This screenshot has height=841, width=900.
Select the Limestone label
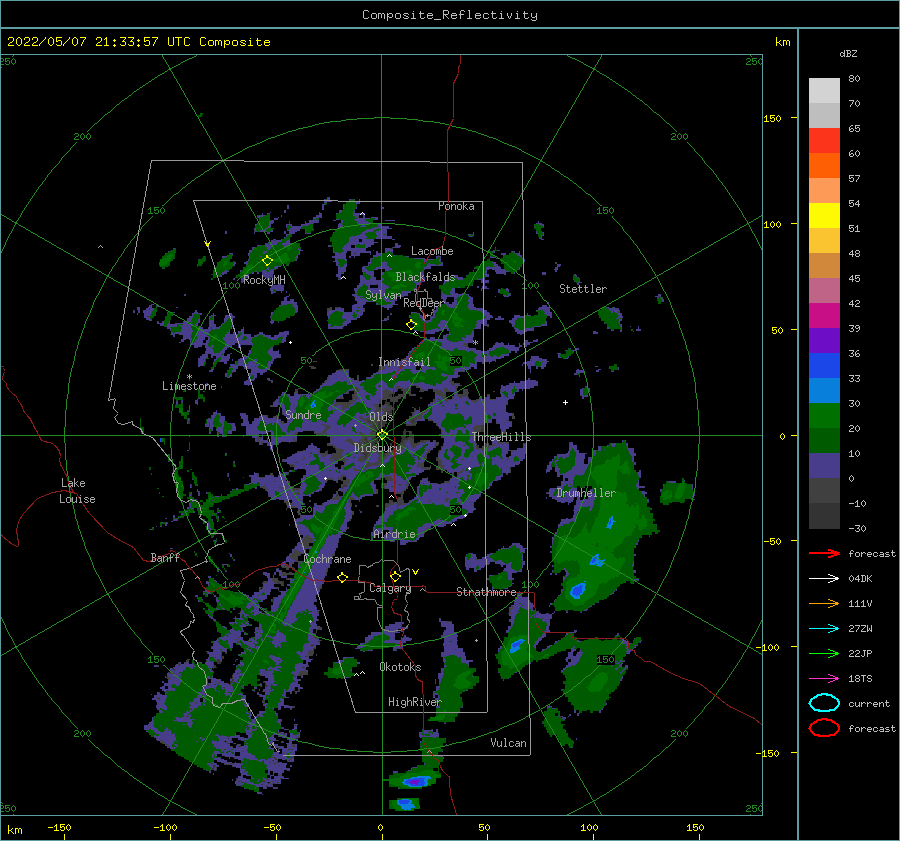[x=189, y=386]
